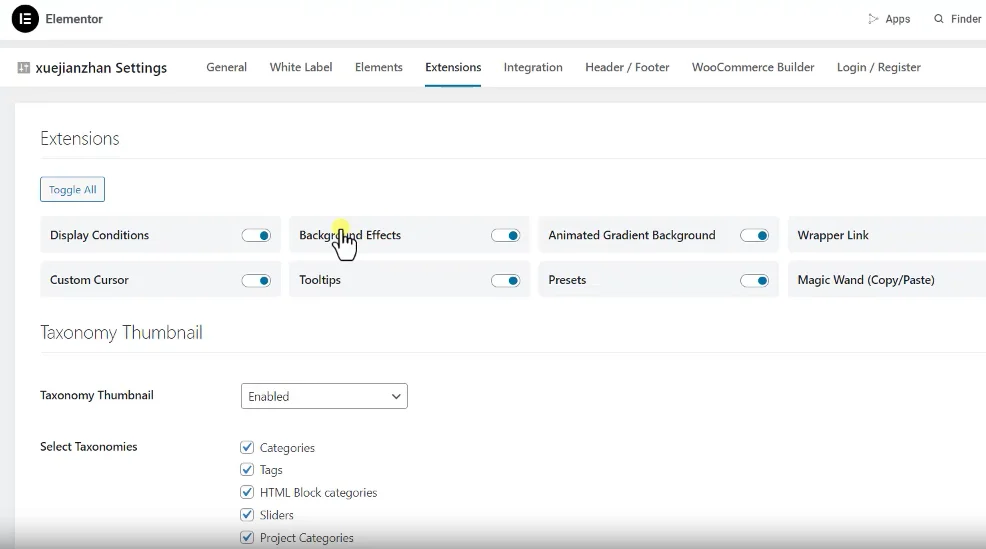Uncheck the HTML Block categories checkbox
Image resolution: width=986 pixels, height=549 pixels.
click(x=247, y=492)
